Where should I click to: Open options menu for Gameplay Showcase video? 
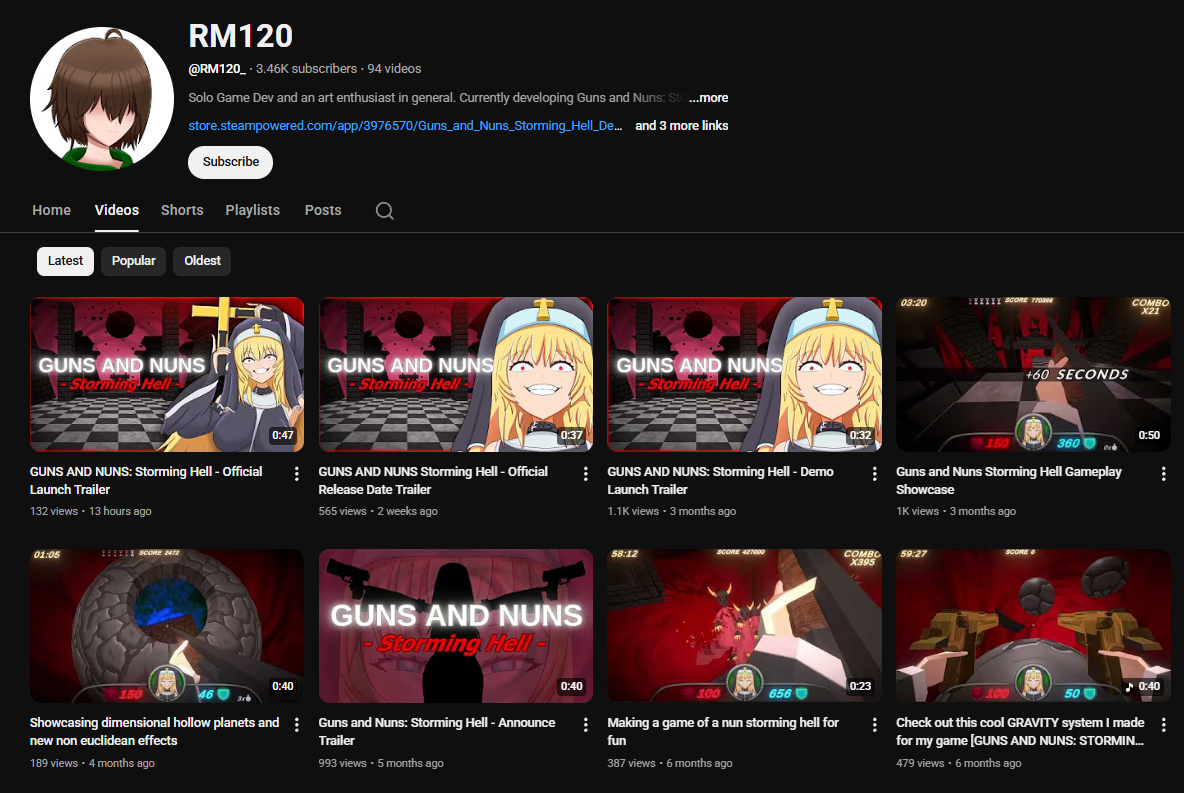point(1163,474)
